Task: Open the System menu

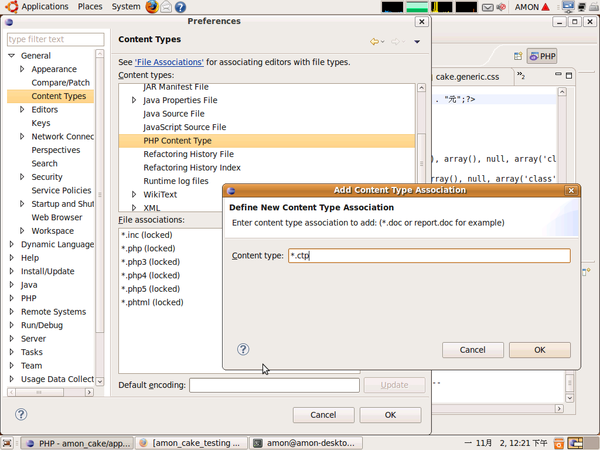Action: [x=126, y=7]
